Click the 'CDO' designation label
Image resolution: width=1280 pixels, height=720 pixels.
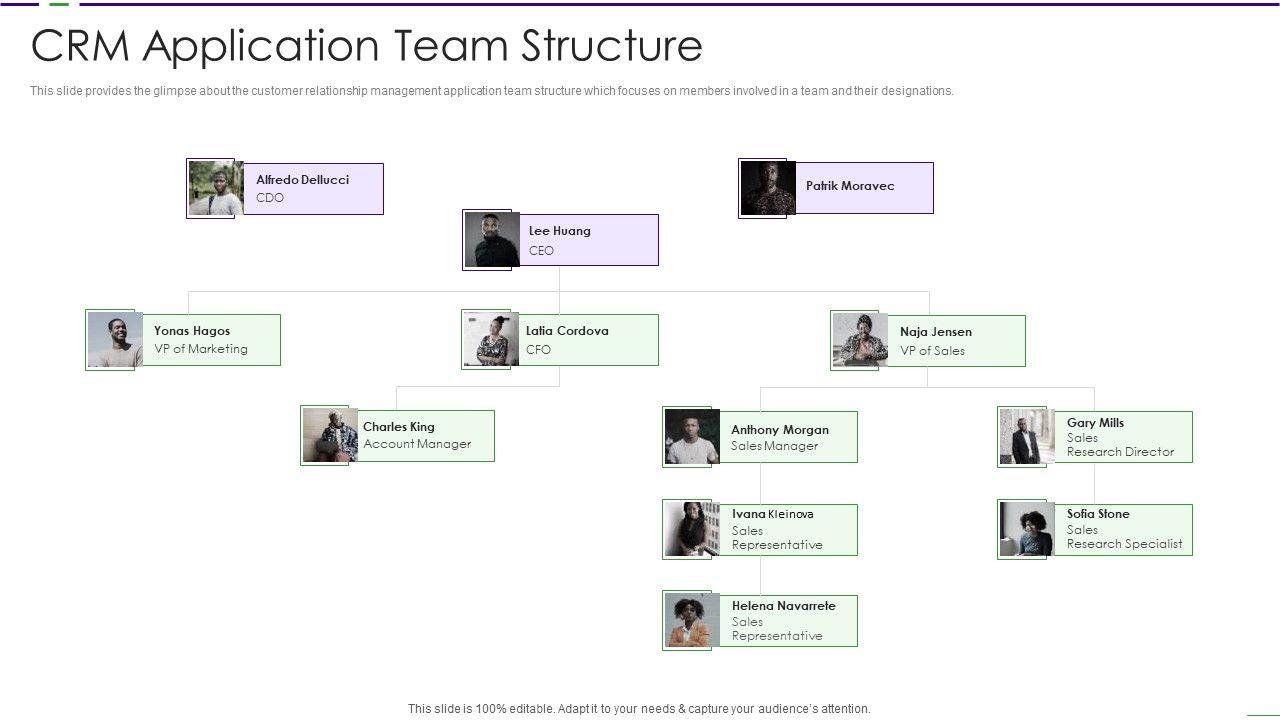pyautogui.click(x=270, y=198)
